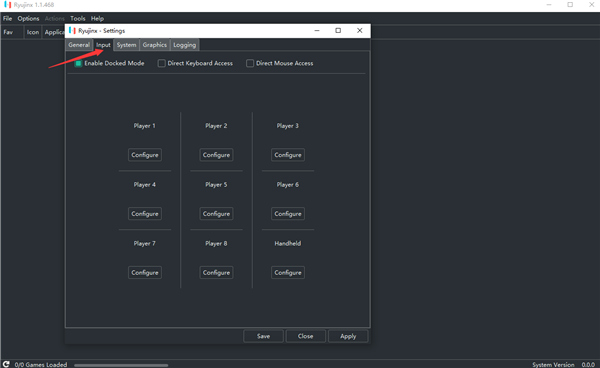Open the Logging tab
Screen dimensions: 600x368
click(x=184, y=45)
